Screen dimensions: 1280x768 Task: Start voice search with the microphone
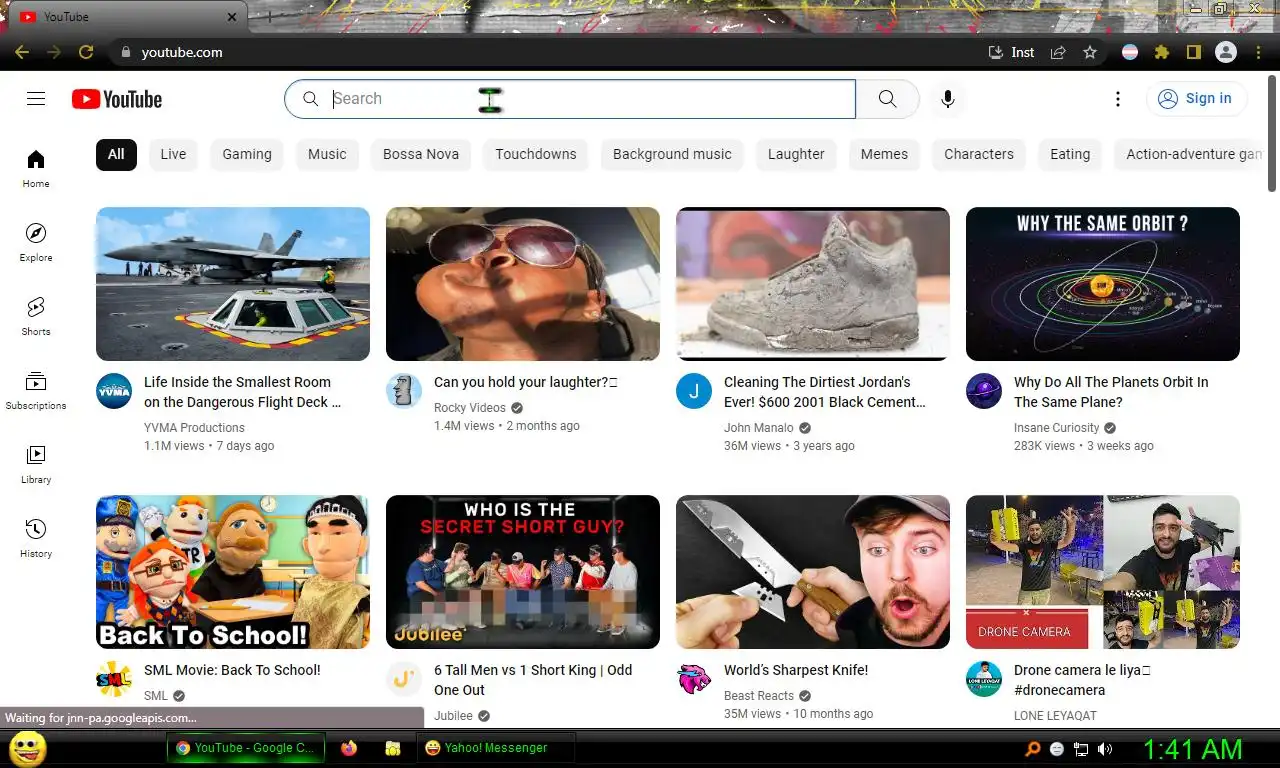(x=948, y=99)
